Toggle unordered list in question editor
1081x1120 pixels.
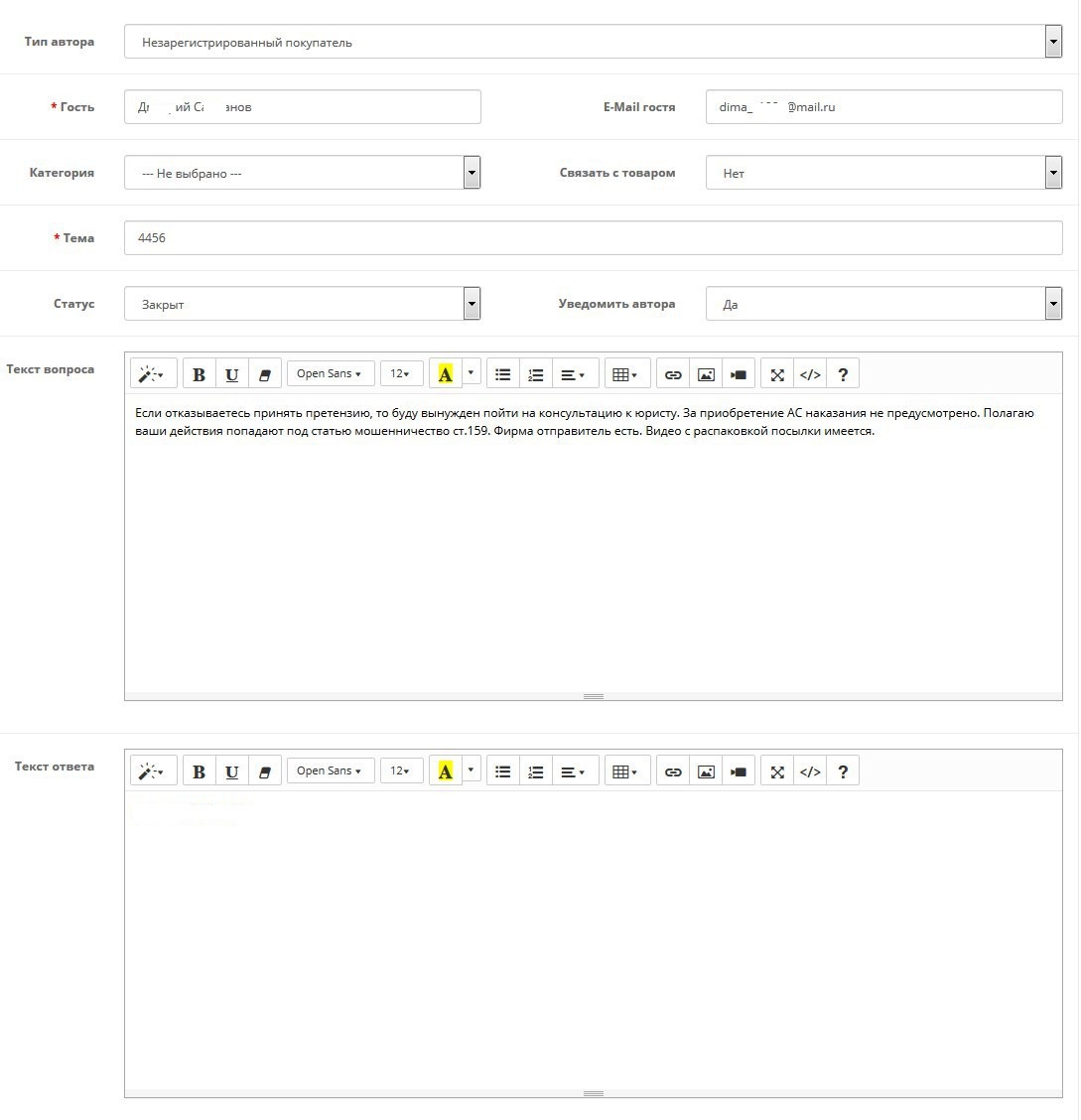point(503,374)
